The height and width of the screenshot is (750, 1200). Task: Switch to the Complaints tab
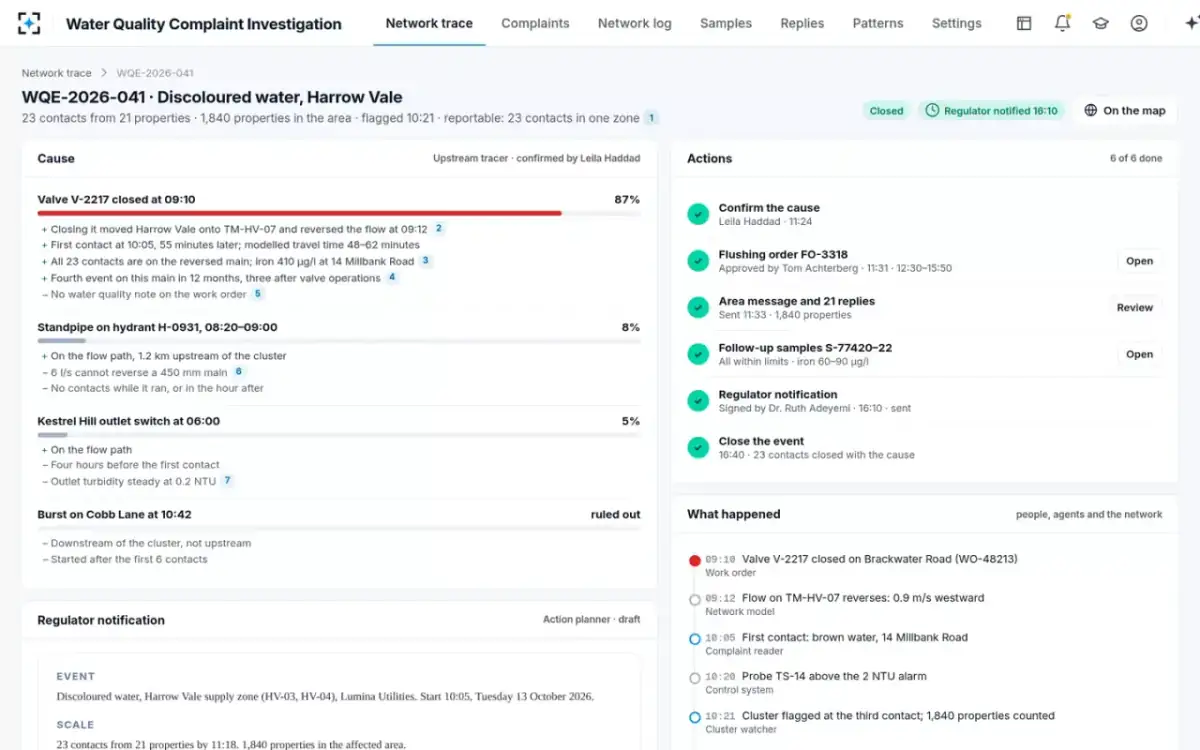pos(535,23)
